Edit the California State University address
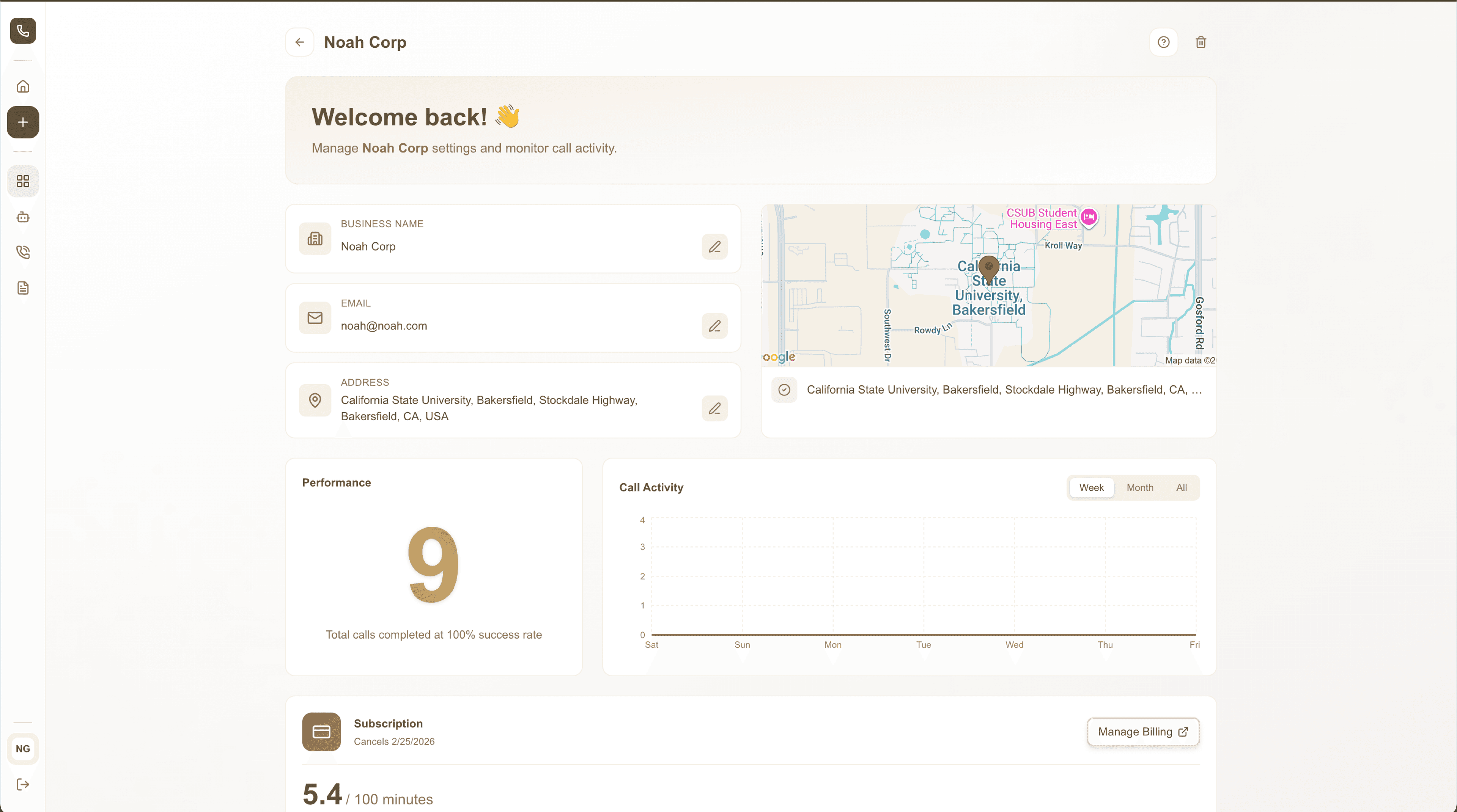 (714, 408)
